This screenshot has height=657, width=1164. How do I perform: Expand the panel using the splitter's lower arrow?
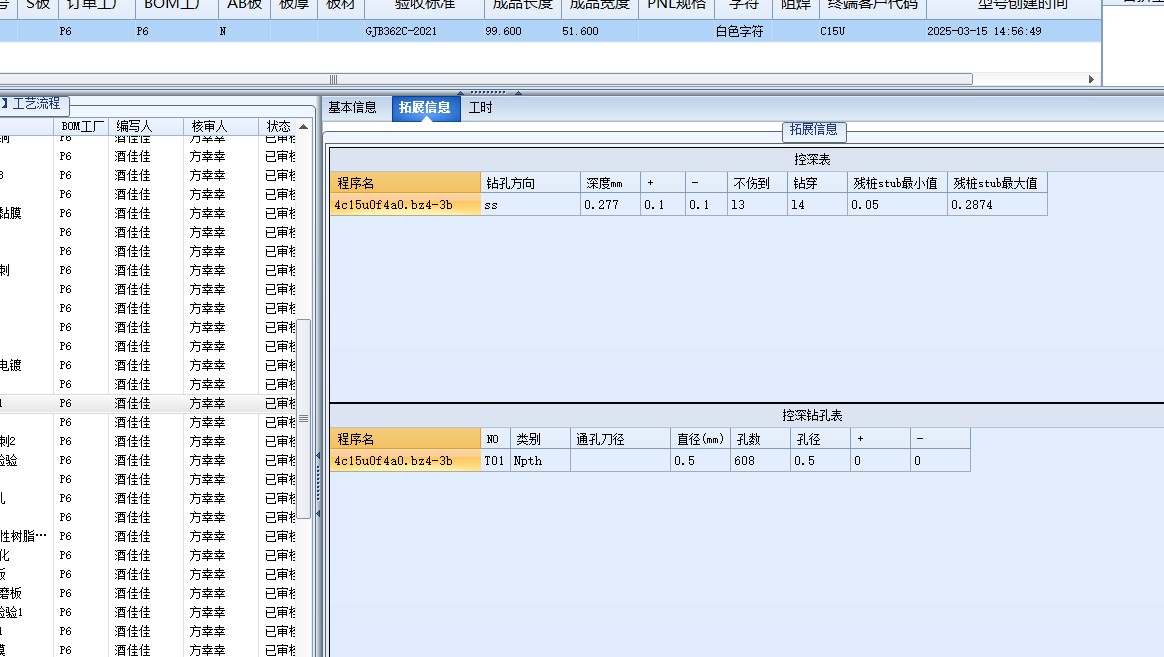(318, 513)
